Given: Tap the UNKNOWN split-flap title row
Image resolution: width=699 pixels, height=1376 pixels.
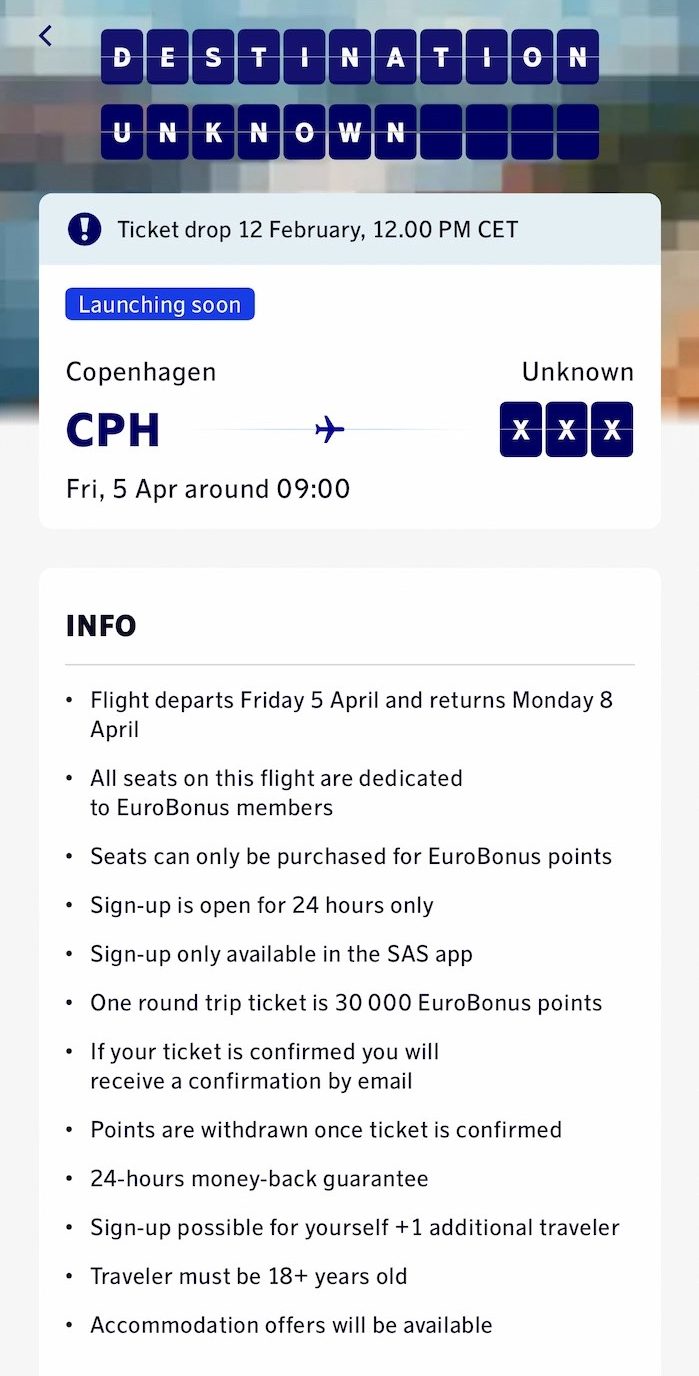Looking at the screenshot, I should [x=350, y=132].
